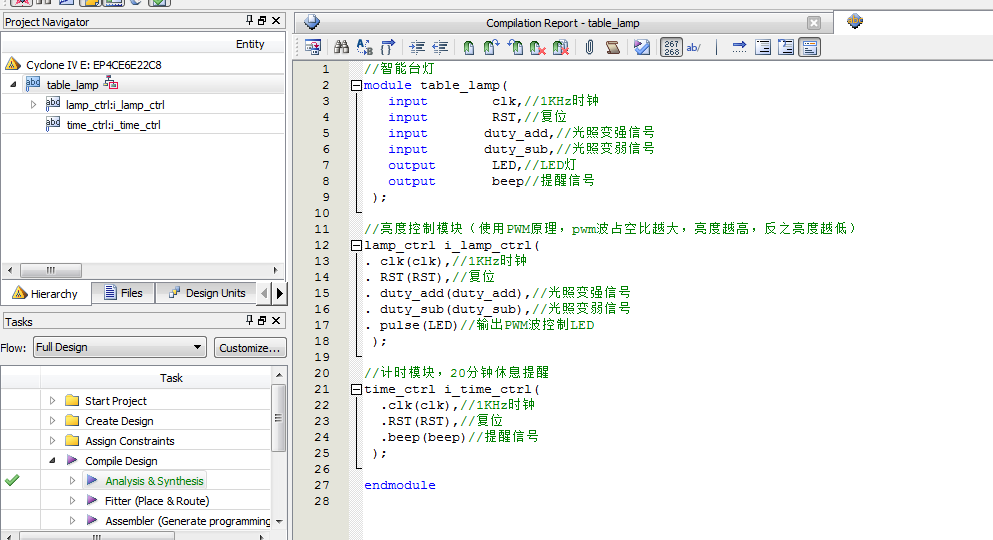993x540 pixels.
Task: Switch to the Design Units tab
Action: click(x=206, y=293)
